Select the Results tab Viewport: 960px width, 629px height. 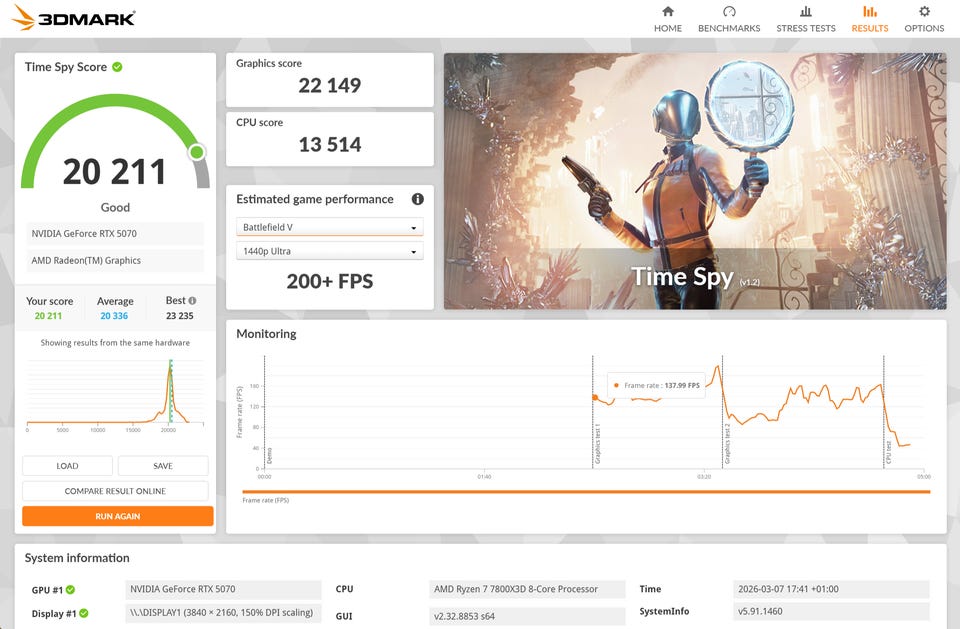(869, 19)
